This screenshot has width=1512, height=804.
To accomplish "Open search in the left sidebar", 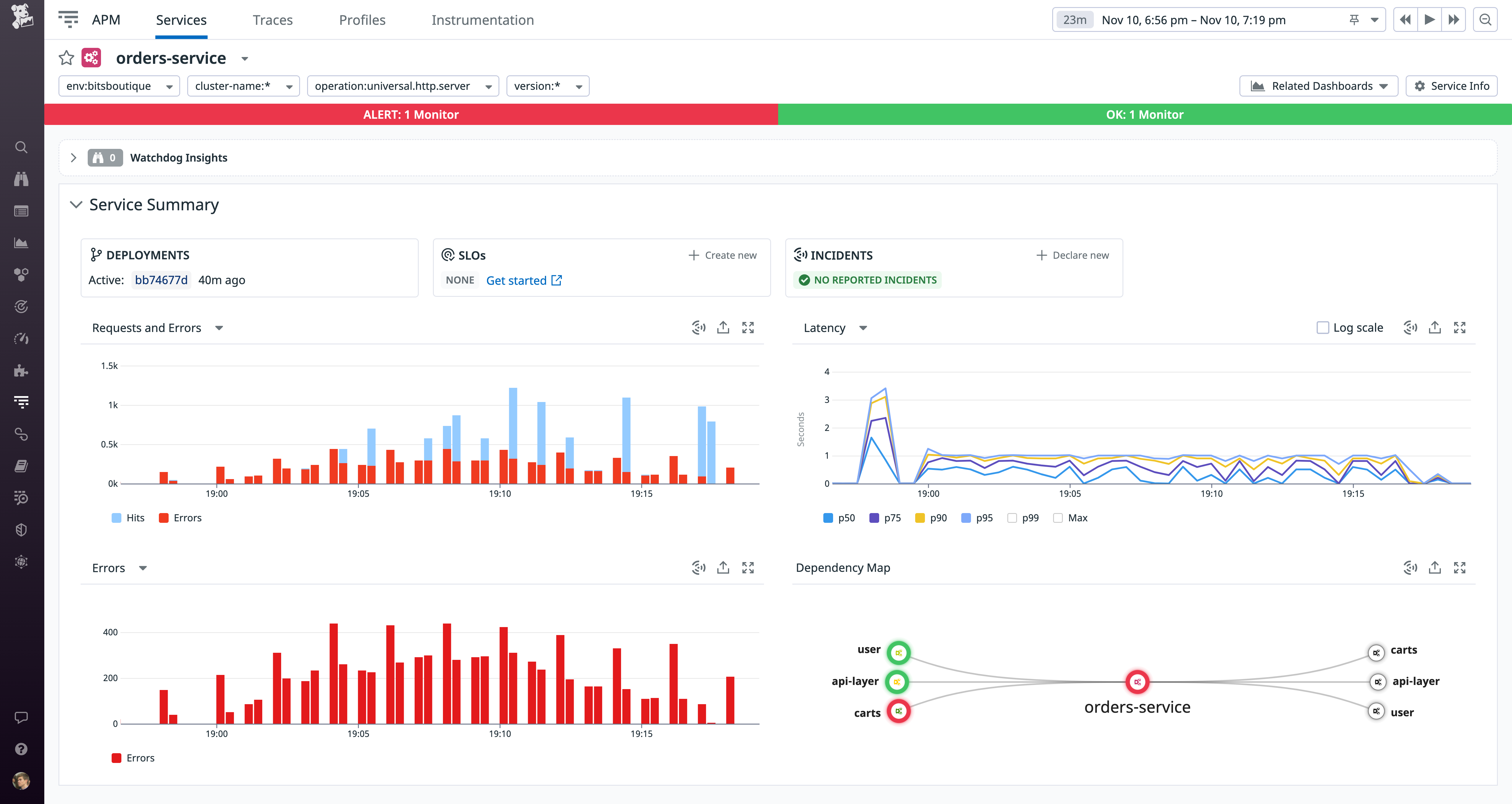I will [x=21, y=147].
